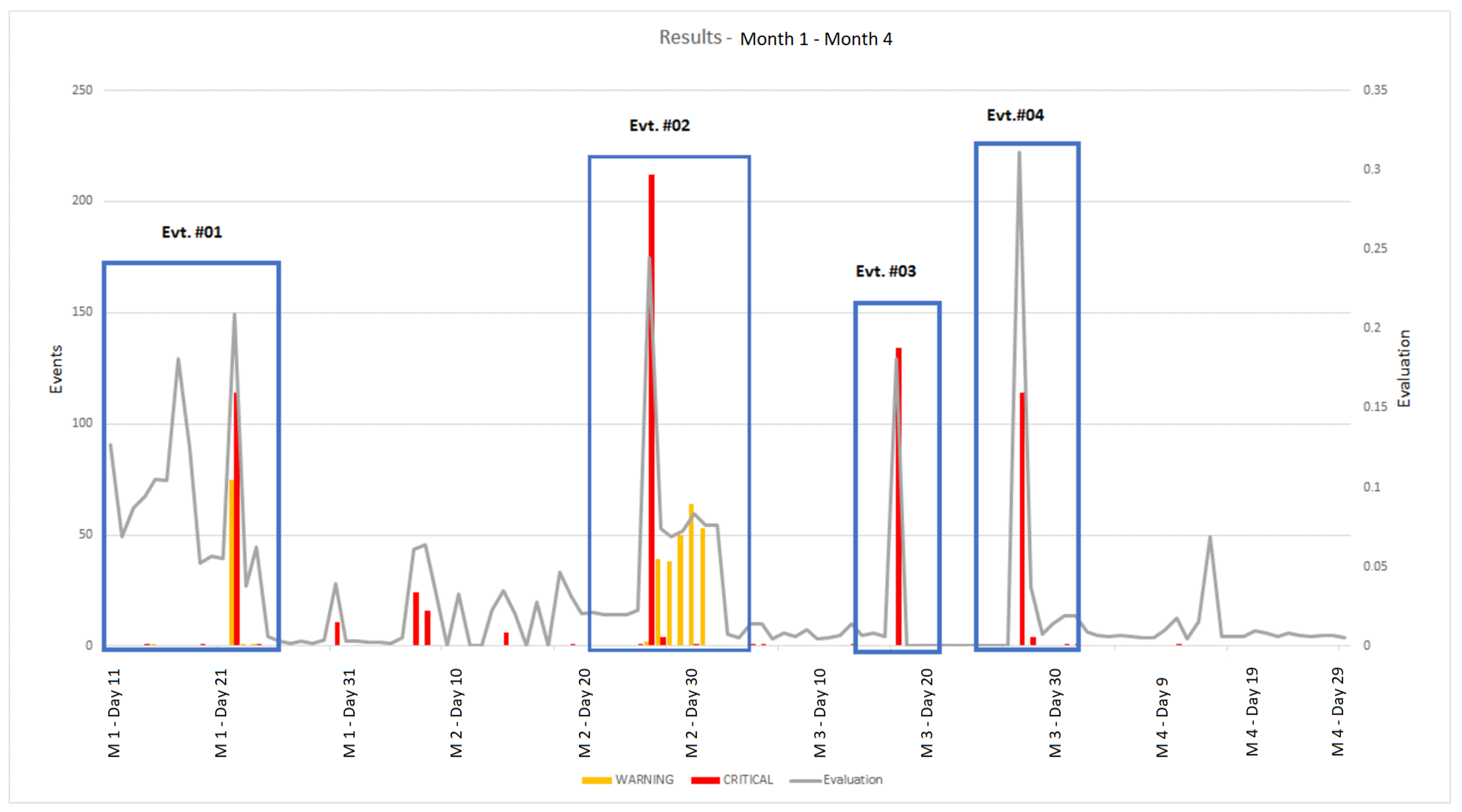This screenshot has height=812, width=1462.
Task: Click the "0" tick on the Events axis
Action: coord(89,645)
